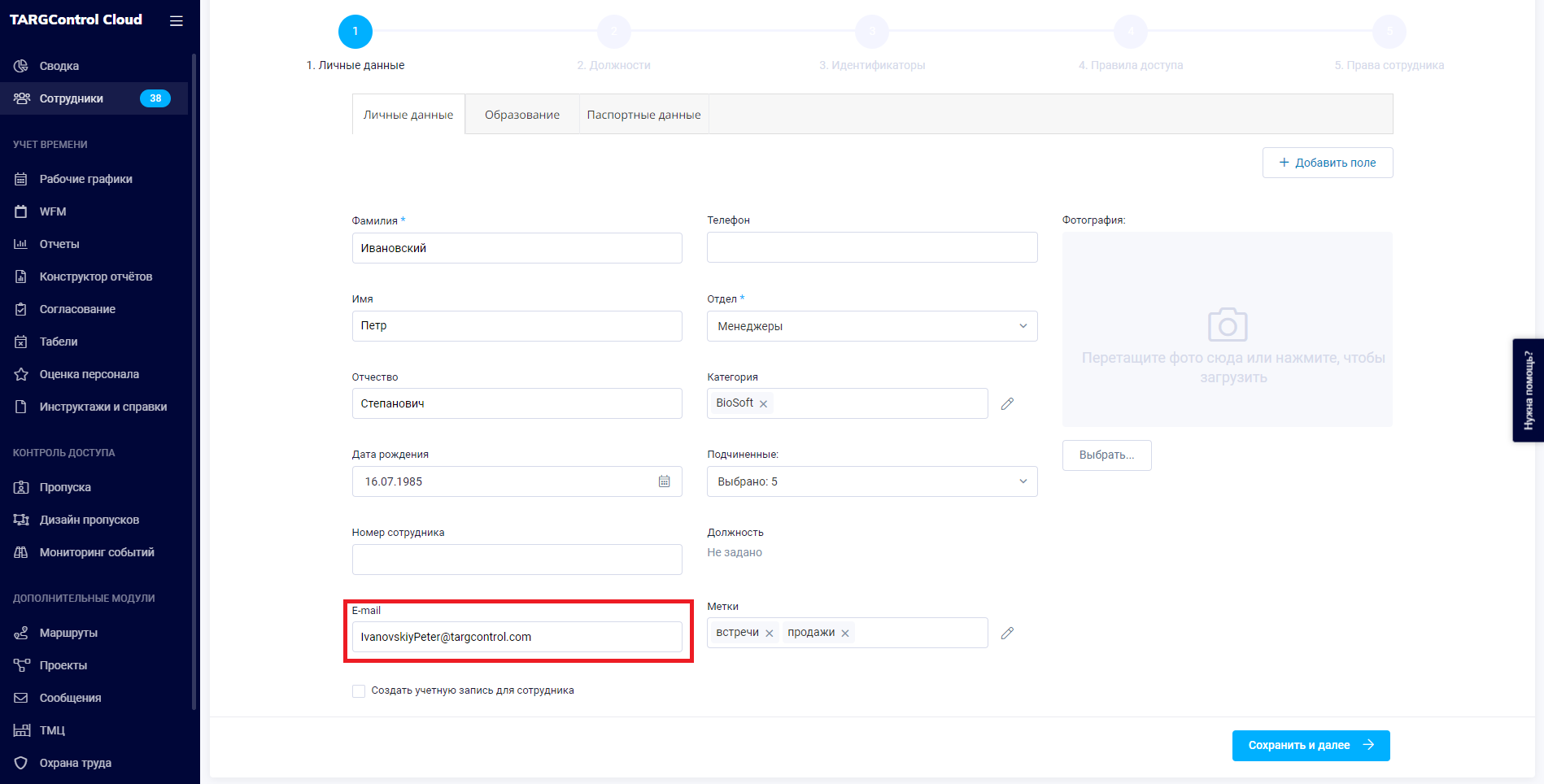This screenshot has height=784, width=1544.
Task: Click the pencil edit icon next to Метки
Action: pos(1007,633)
